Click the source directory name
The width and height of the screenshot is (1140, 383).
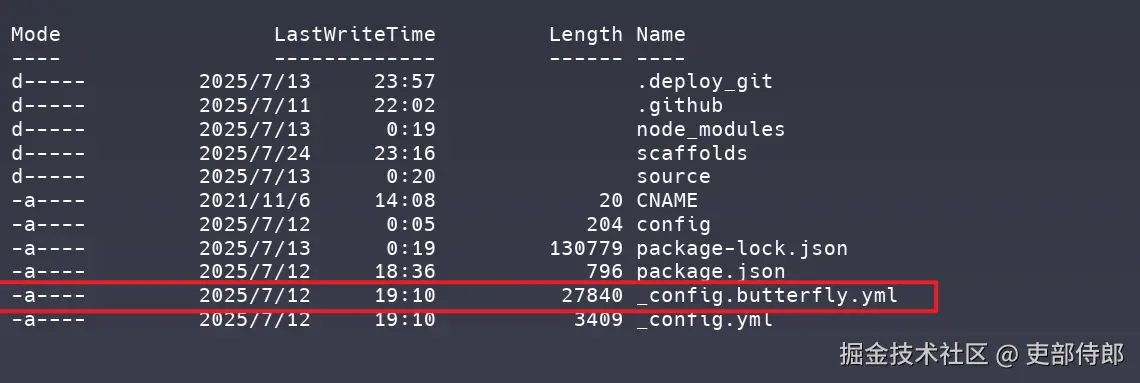[673, 177]
